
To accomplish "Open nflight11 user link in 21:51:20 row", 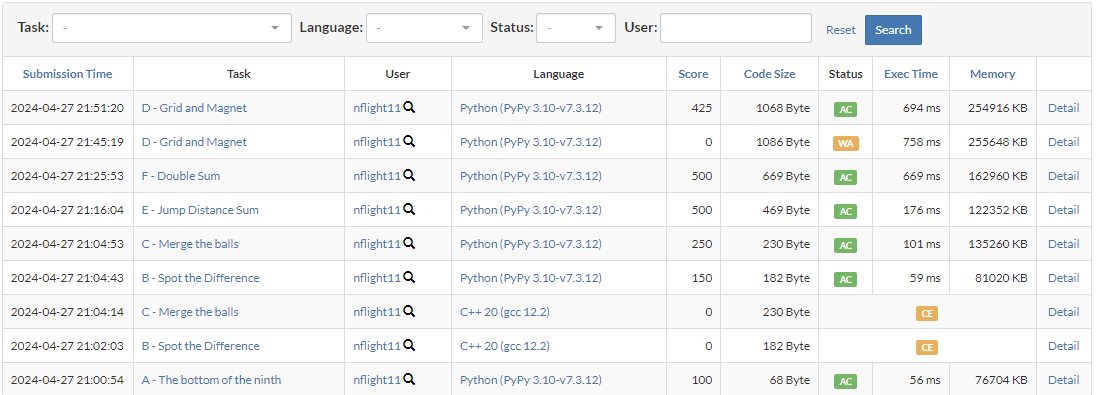I will tap(377, 108).
